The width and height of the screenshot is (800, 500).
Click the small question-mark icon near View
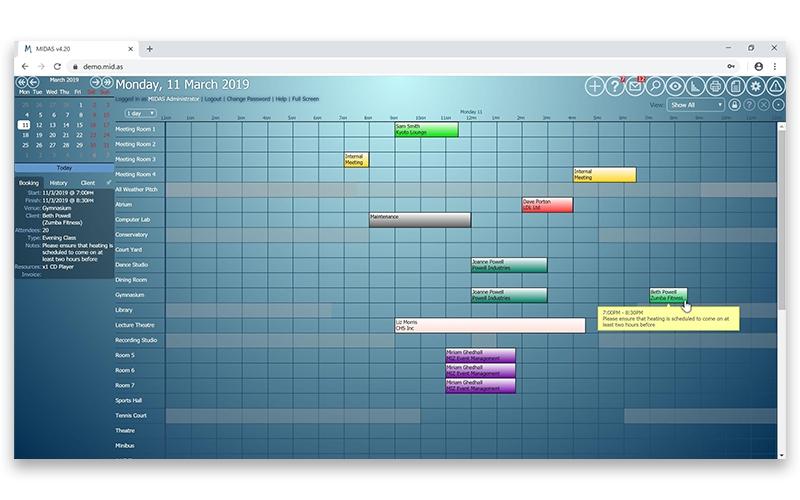(x=749, y=105)
